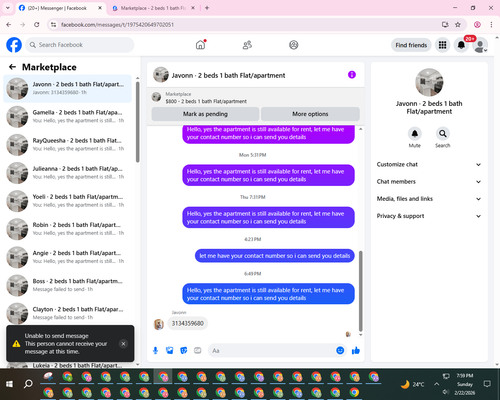The height and width of the screenshot is (400, 500).
Task: Switch to the Marketplace browser tab
Action: 150,8
